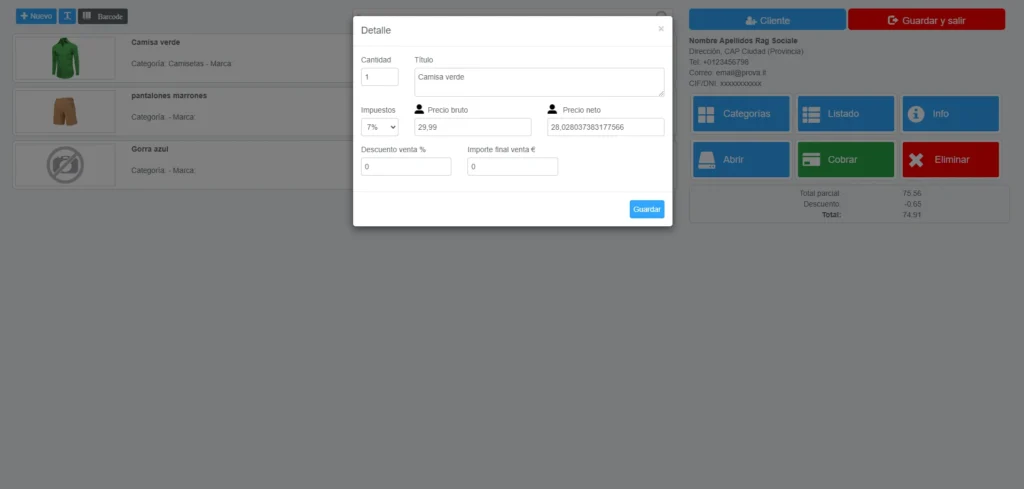Image resolution: width=1024 pixels, height=489 pixels.
Task: Click the green shirt thumbnail
Action: click(x=65, y=58)
